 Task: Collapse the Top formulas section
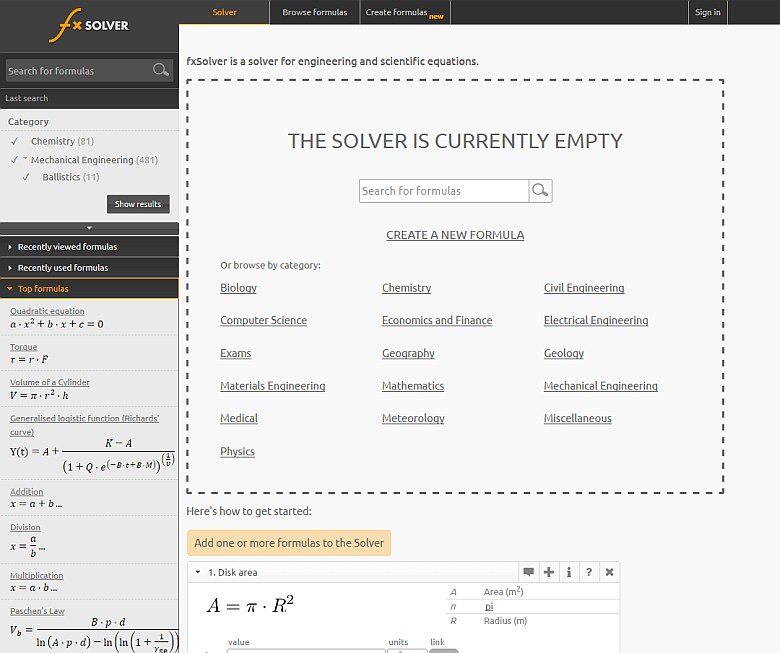click(x=10, y=289)
